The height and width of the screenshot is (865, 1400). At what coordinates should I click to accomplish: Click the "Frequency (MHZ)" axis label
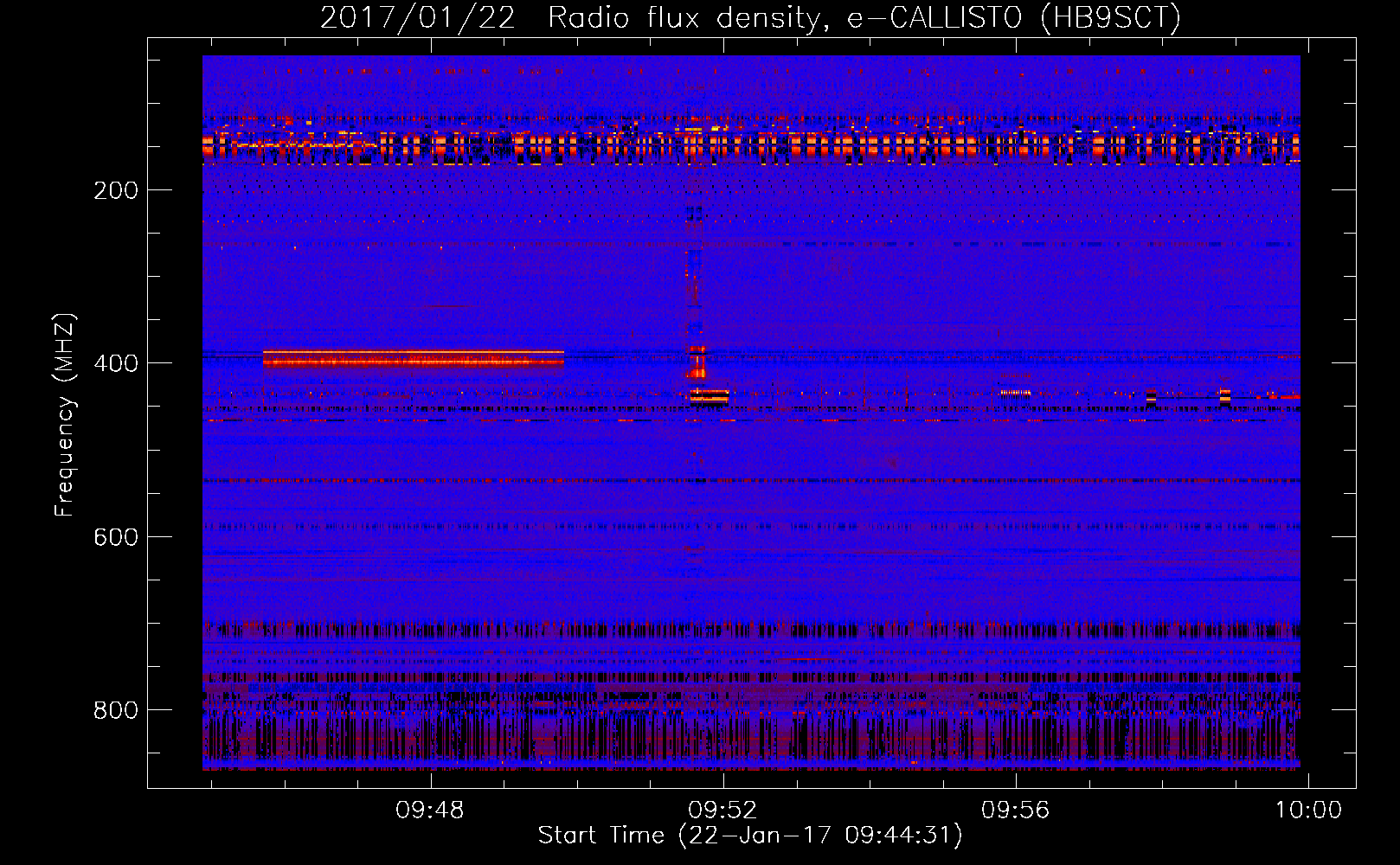click(x=65, y=415)
